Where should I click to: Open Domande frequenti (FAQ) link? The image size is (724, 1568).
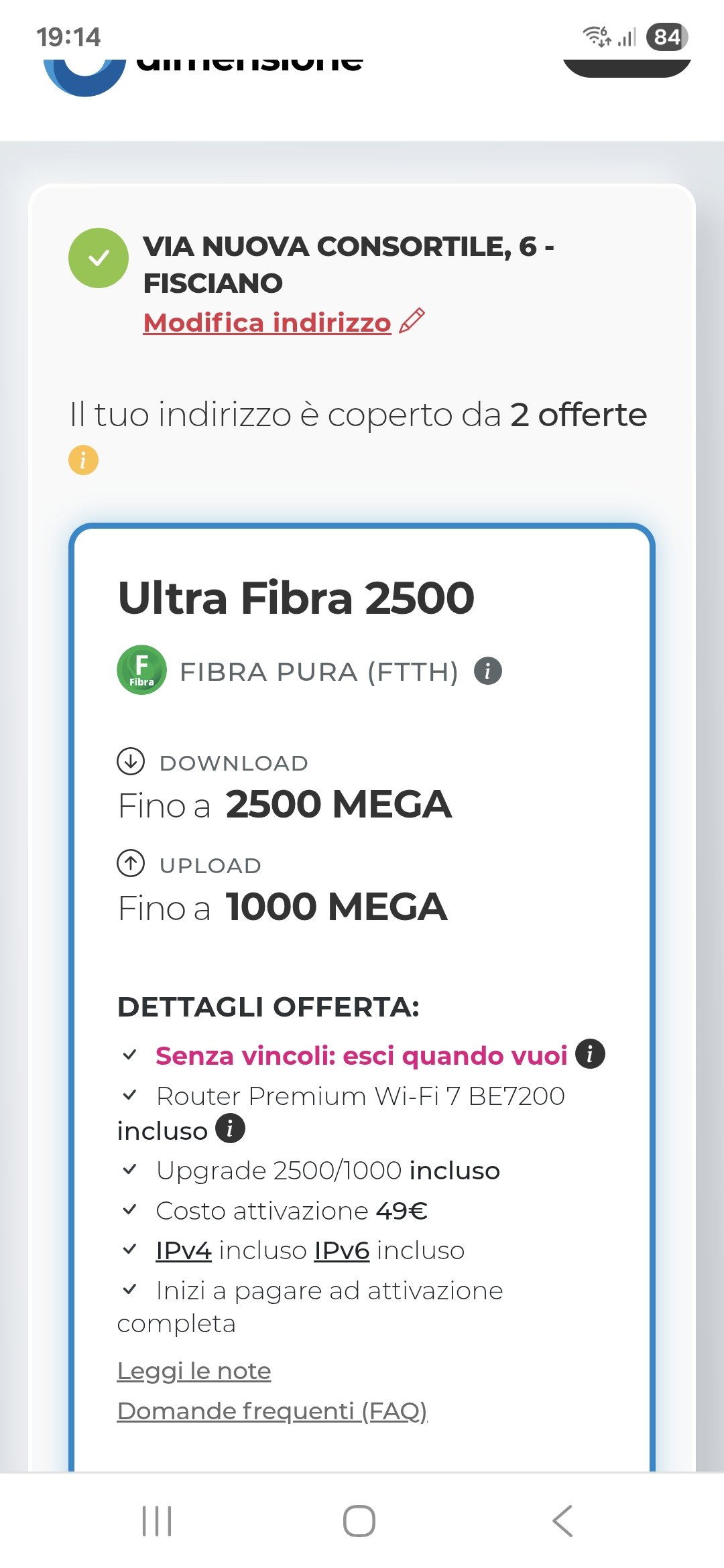[x=271, y=1411]
